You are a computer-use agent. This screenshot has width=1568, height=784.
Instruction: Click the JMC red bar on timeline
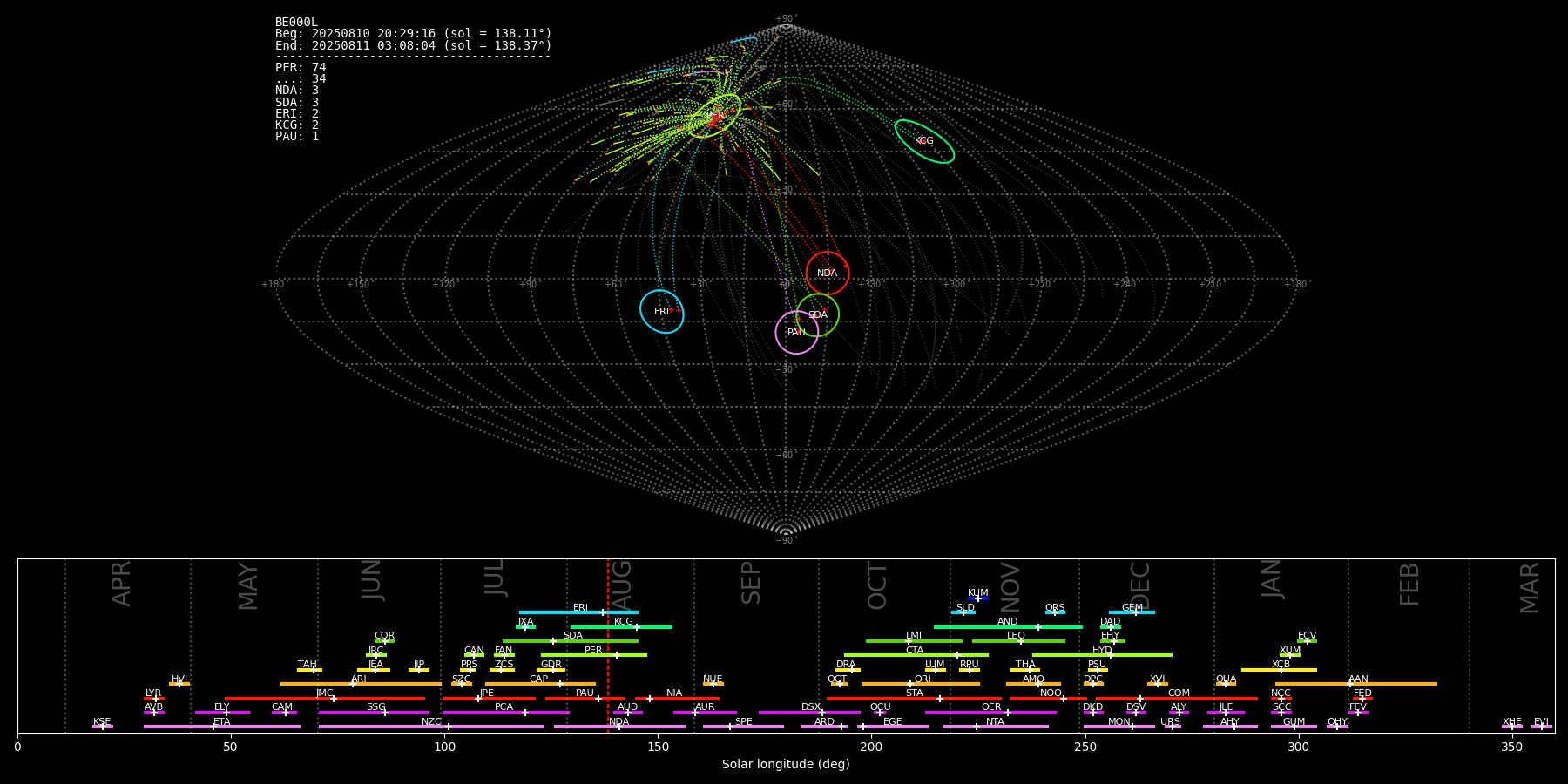tap(325, 698)
